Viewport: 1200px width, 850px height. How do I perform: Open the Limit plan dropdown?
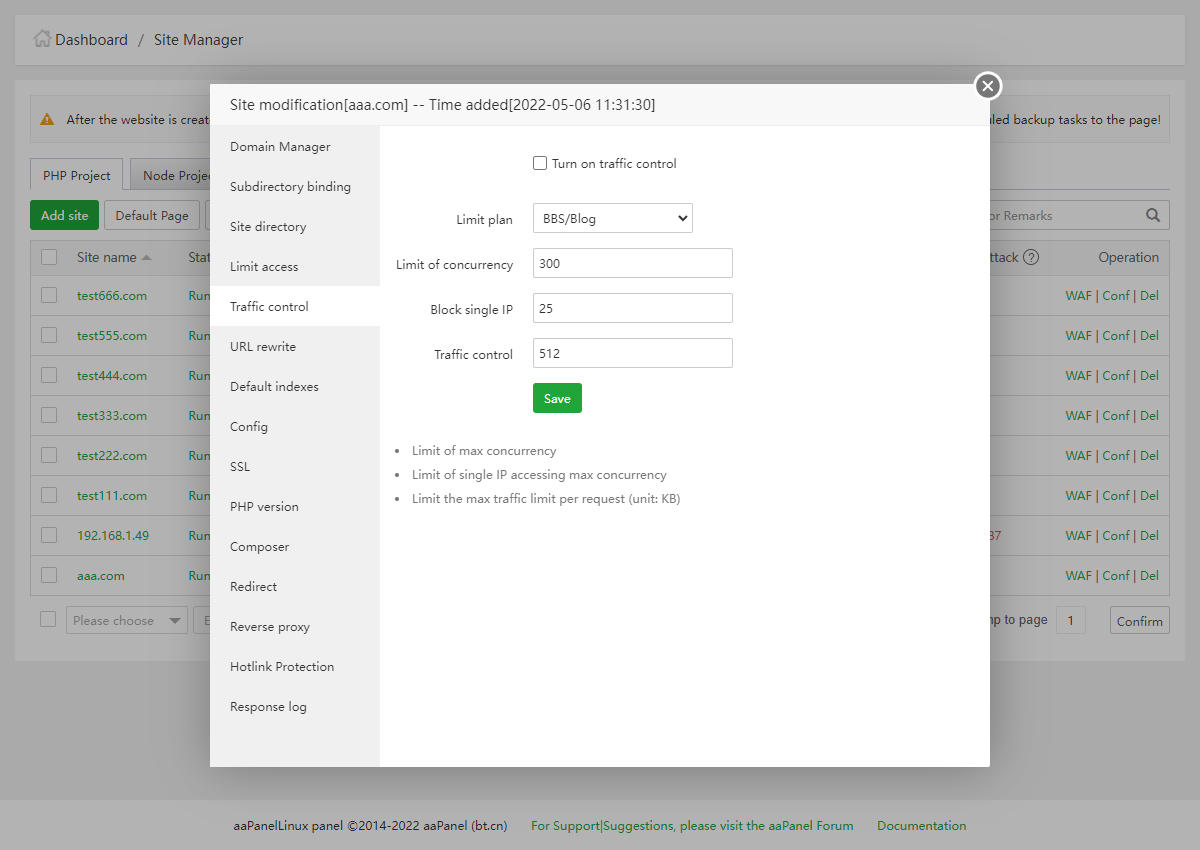[612, 218]
